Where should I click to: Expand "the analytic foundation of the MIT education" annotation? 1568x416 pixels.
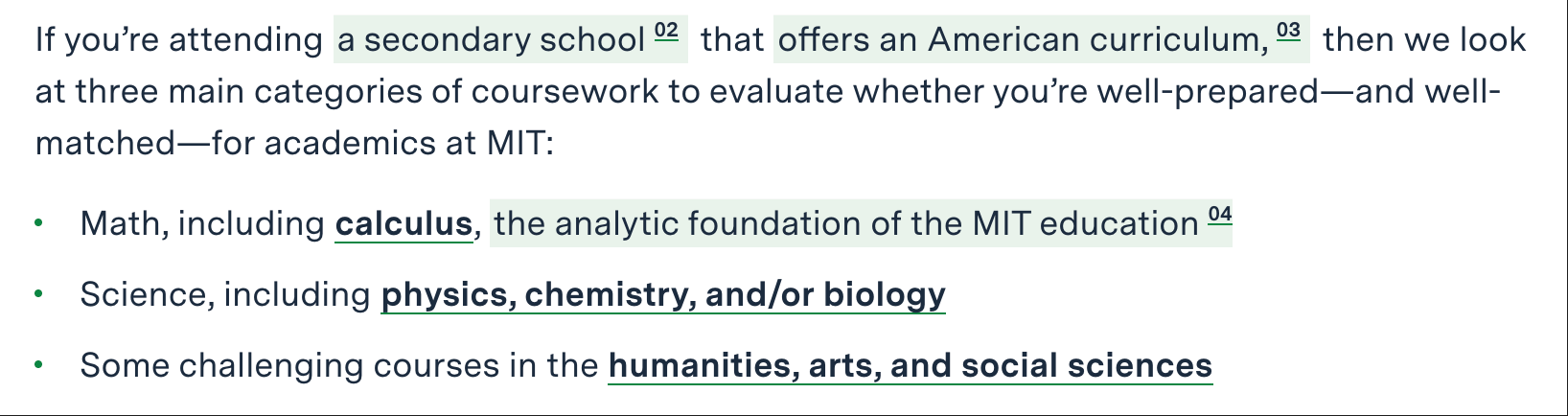click(845, 224)
